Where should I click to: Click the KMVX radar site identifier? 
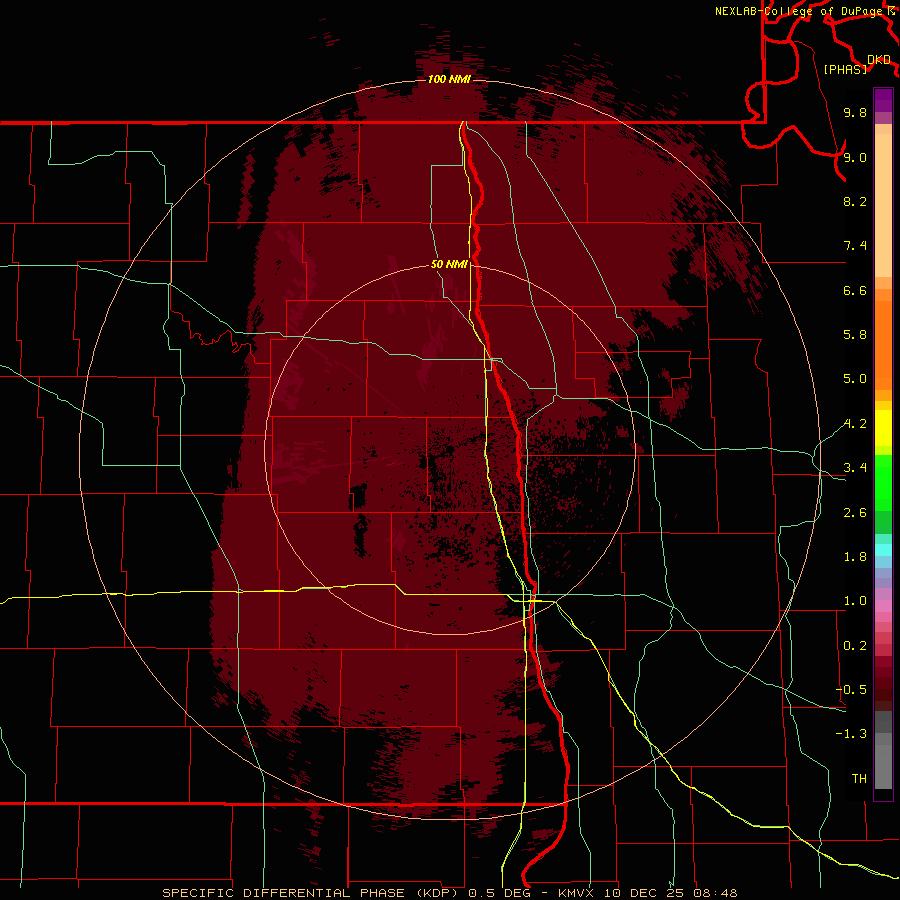pos(576,893)
